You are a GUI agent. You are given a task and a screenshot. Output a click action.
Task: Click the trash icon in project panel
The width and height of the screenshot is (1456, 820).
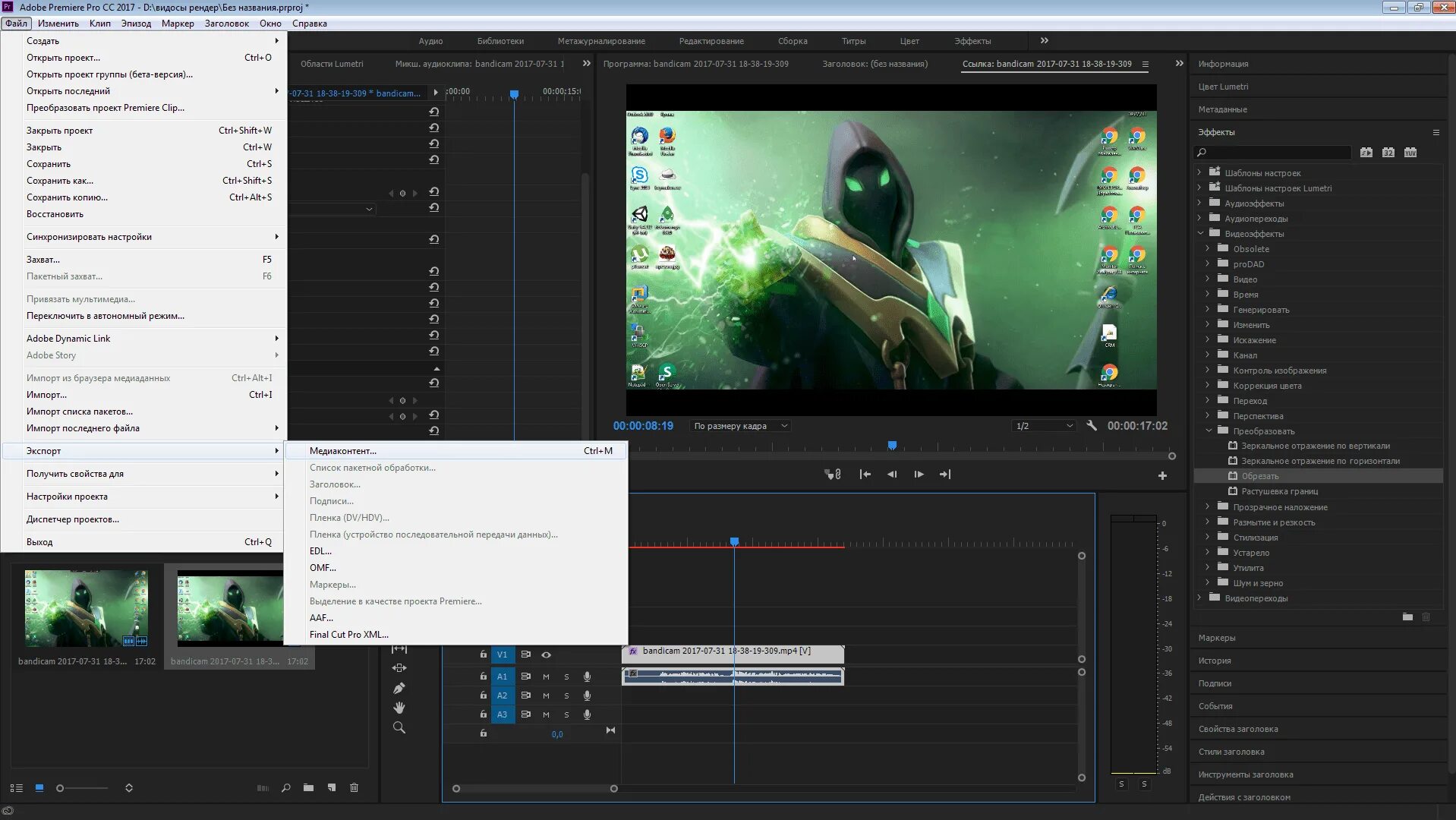[x=354, y=788]
